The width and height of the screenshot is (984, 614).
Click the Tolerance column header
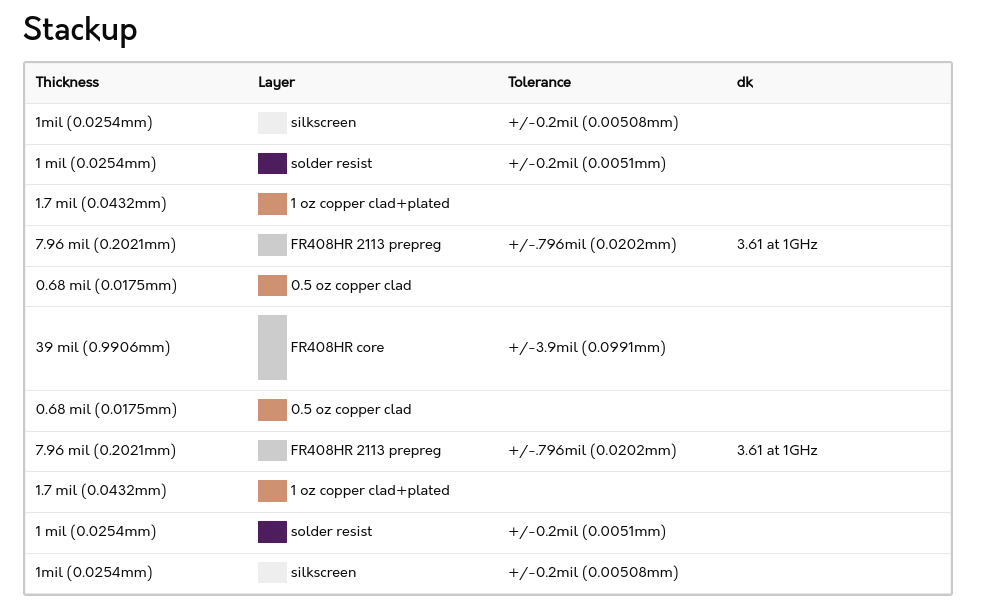(539, 82)
